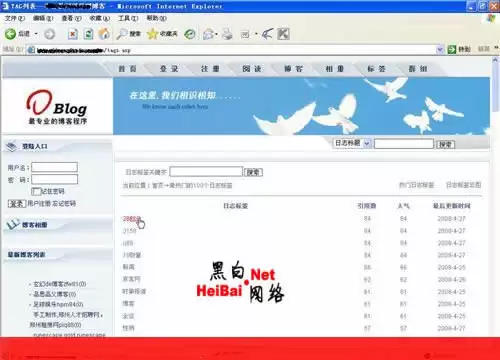This screenshot has height=360, width=500.
Task: Click the address bar URL text
Action: point(83,50)
